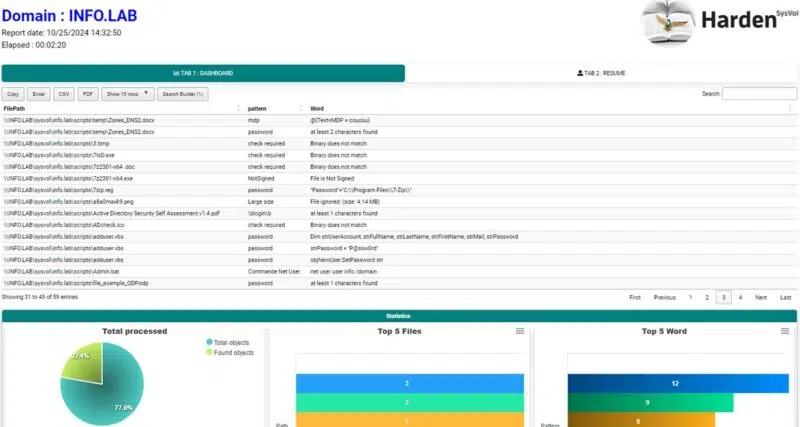Image resolution: width=800 pixels, height=427 pixels.
Task: Go to the First page
Action: [x=635, y=297]
